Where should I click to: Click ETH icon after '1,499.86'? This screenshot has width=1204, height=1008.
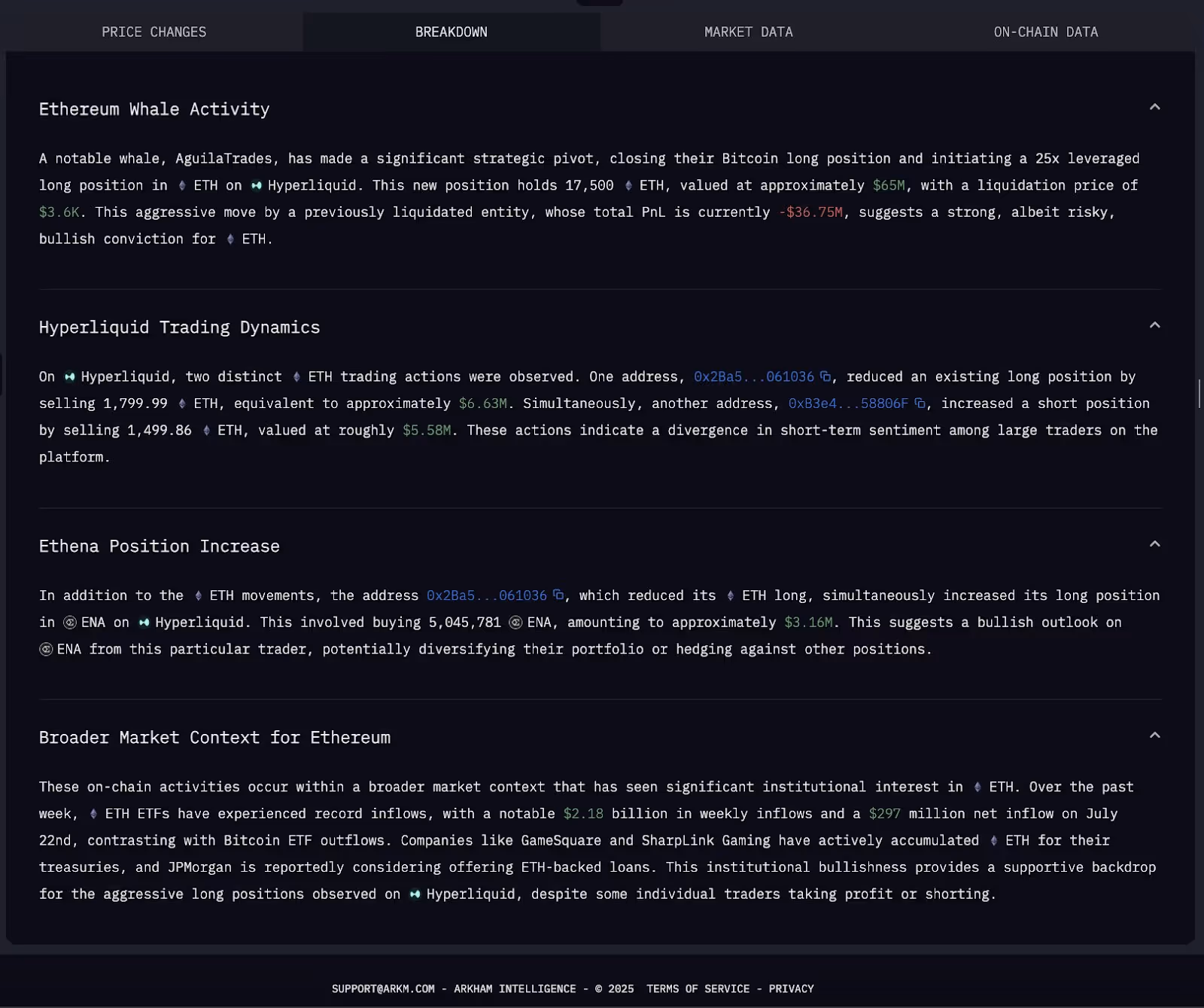(x=206, y=431)
